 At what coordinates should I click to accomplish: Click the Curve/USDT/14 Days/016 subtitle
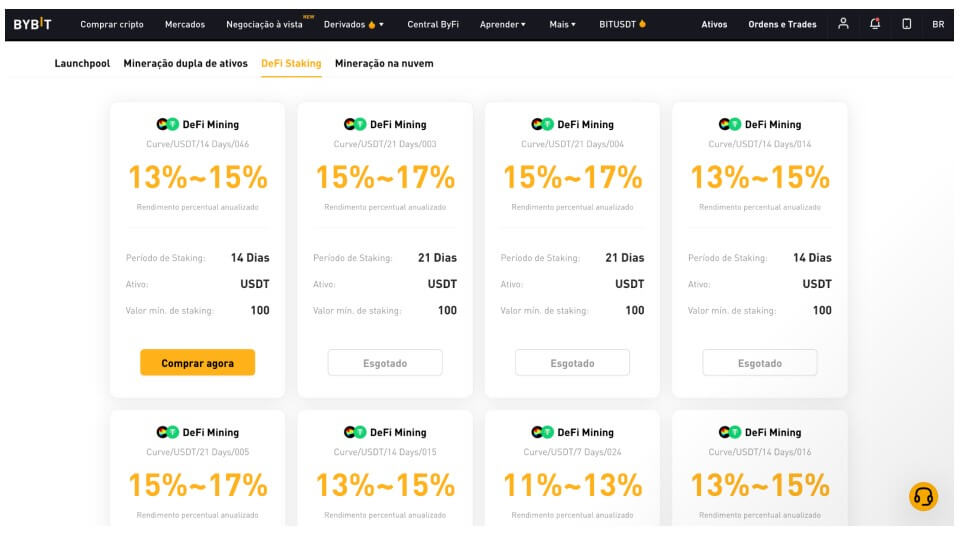[x=760, y=452]
